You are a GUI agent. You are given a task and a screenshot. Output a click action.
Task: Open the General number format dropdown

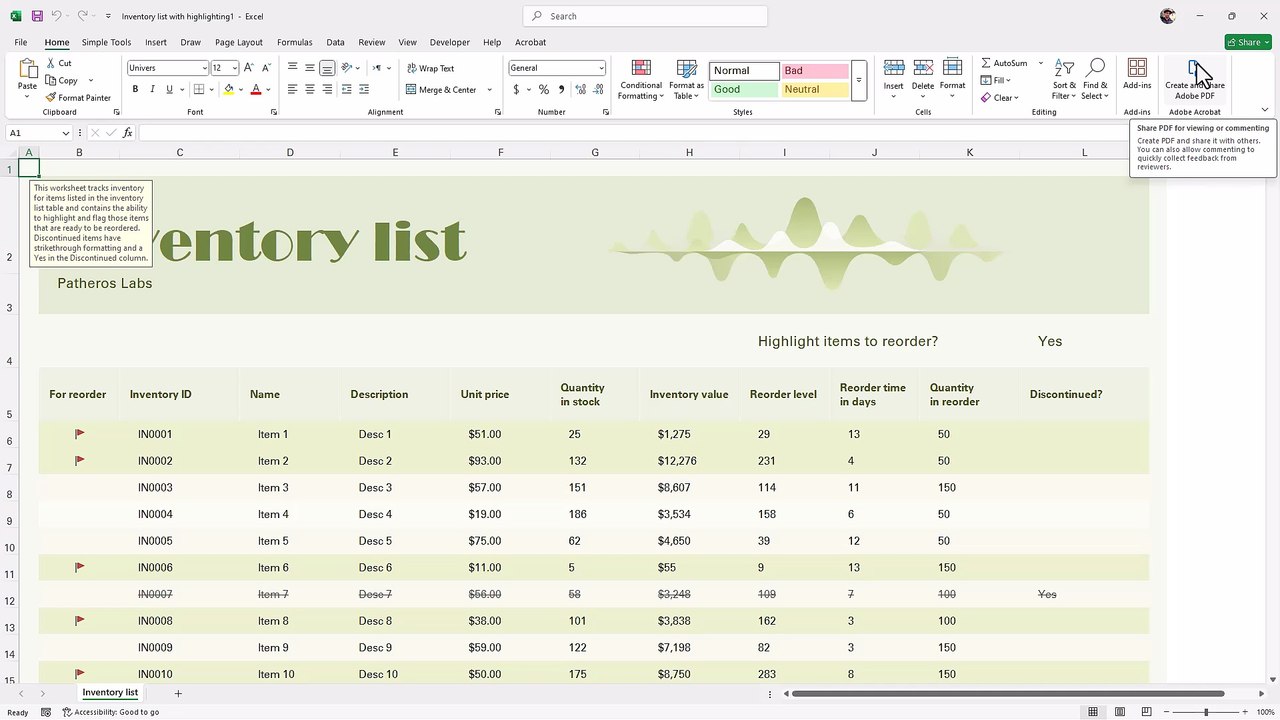(x=601, y=68)
